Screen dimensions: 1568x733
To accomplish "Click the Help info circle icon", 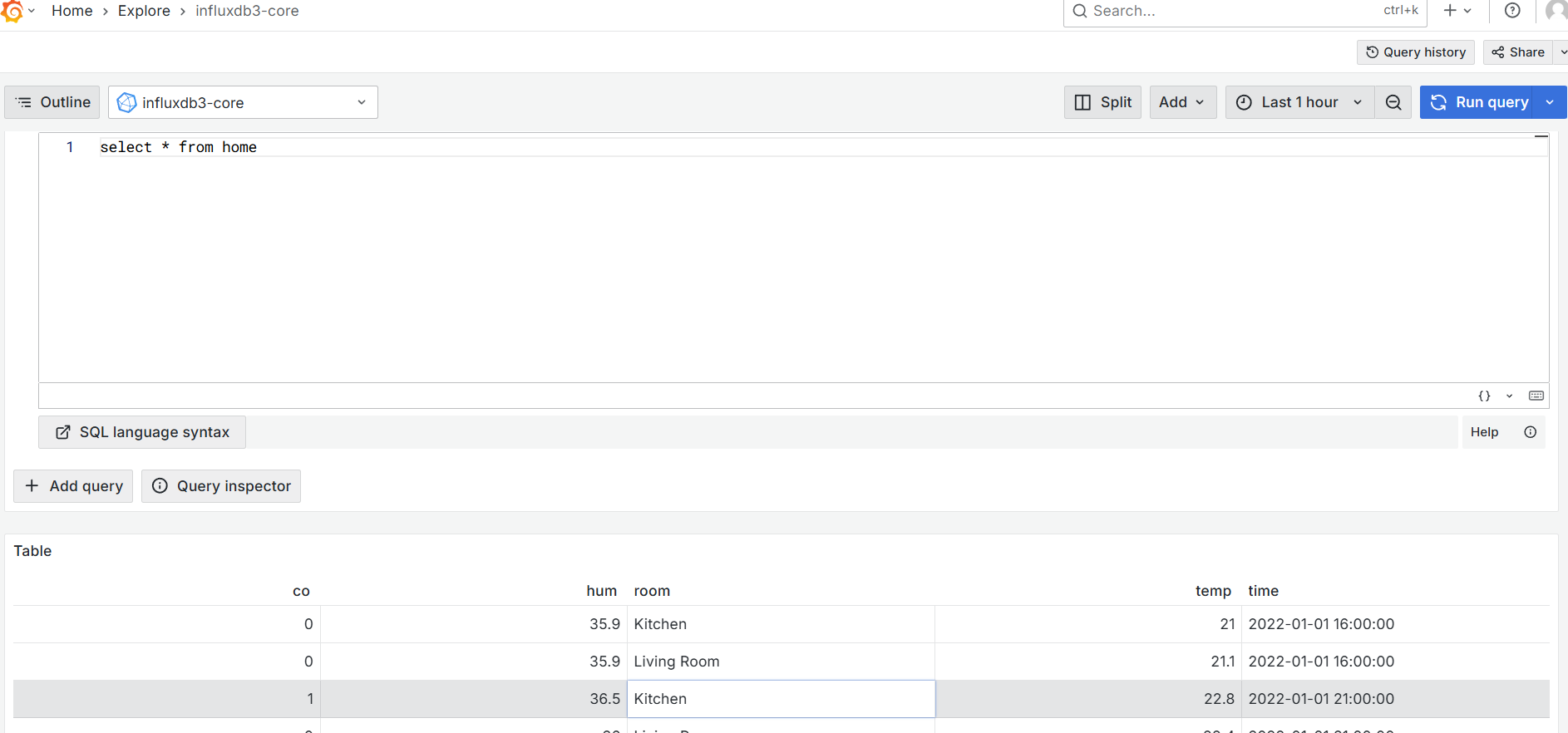I will point(1530,432).
